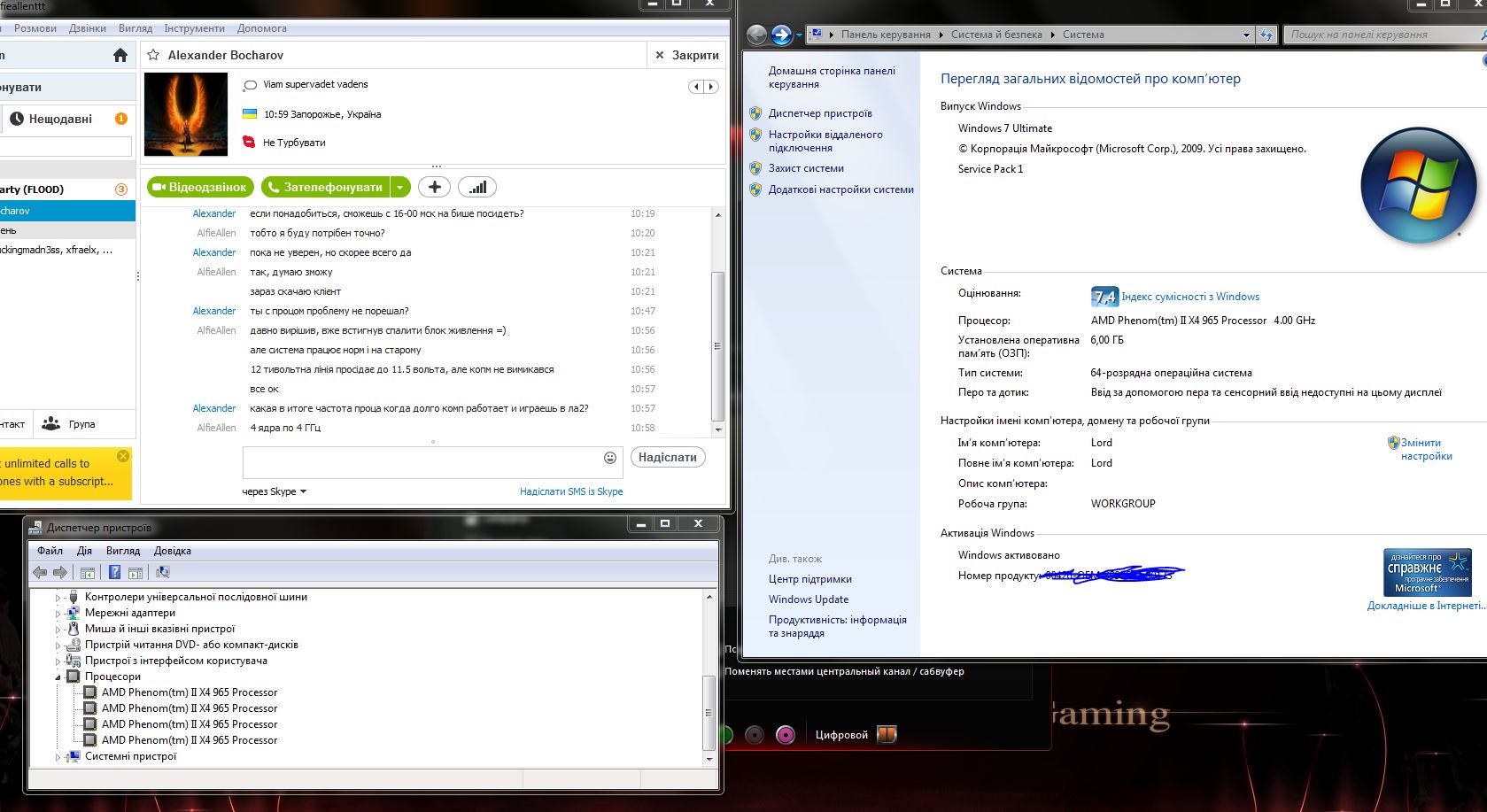Viewport: 1487px width, 812px height.
Task: Open Windows Update link
Action: pos(809,599)
